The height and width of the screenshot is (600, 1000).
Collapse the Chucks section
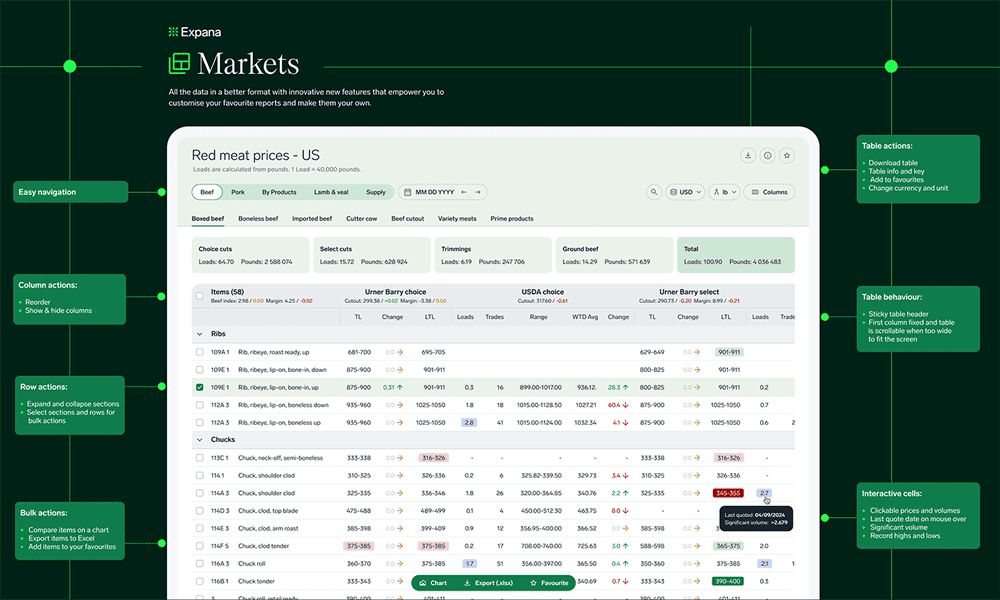tap(200, 440)
